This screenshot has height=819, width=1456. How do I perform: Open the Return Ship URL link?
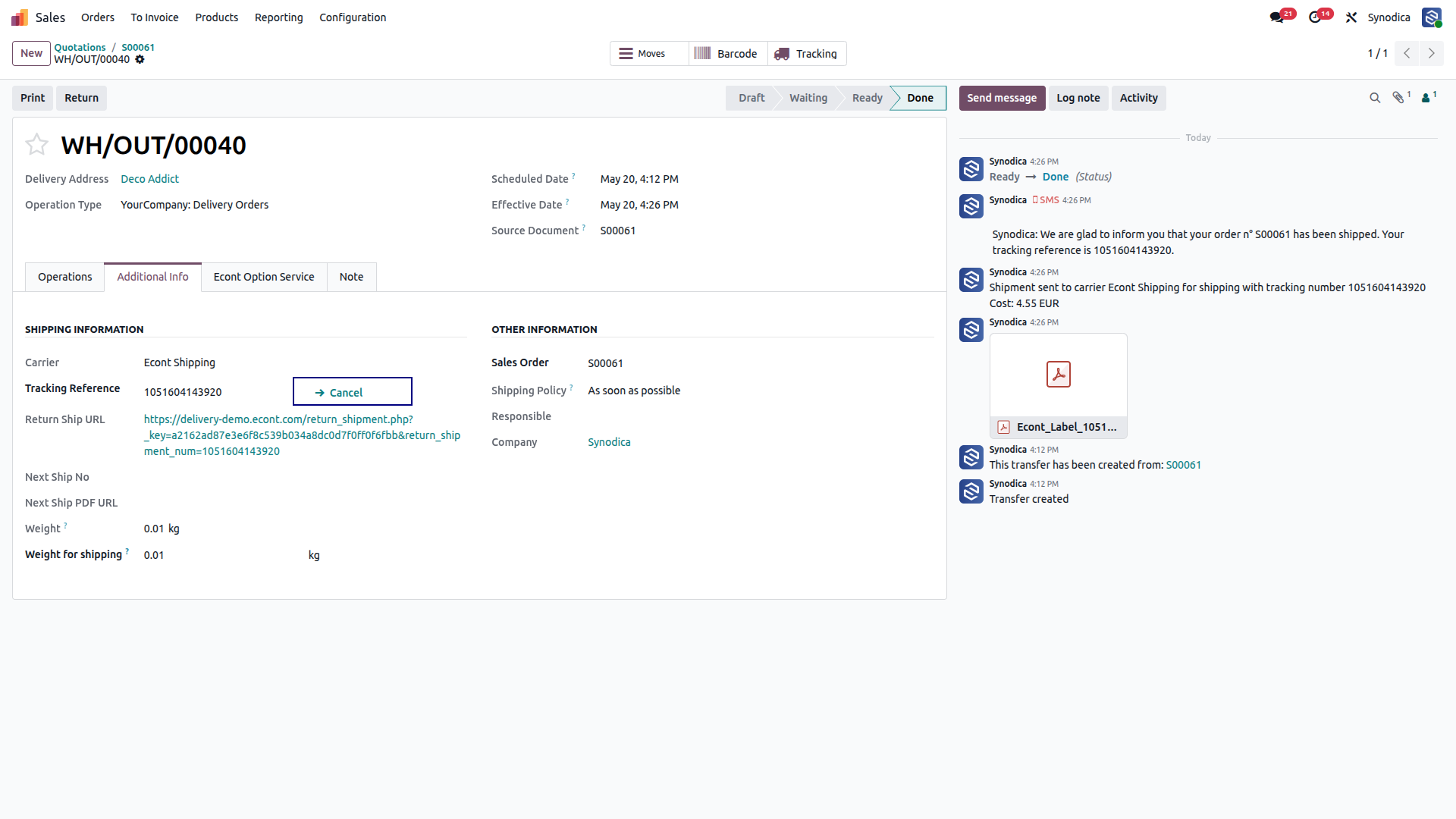[302, 435]
